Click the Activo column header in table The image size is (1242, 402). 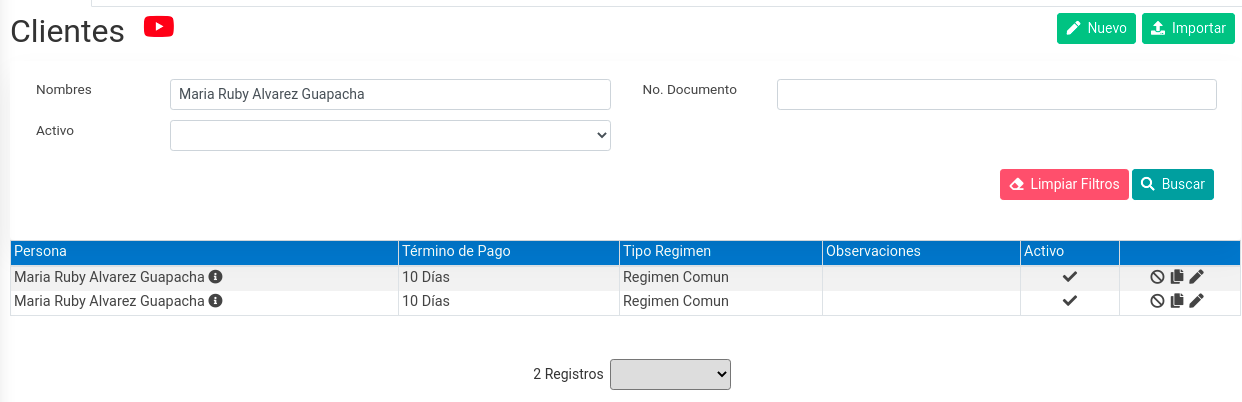tap(1069, 251)
